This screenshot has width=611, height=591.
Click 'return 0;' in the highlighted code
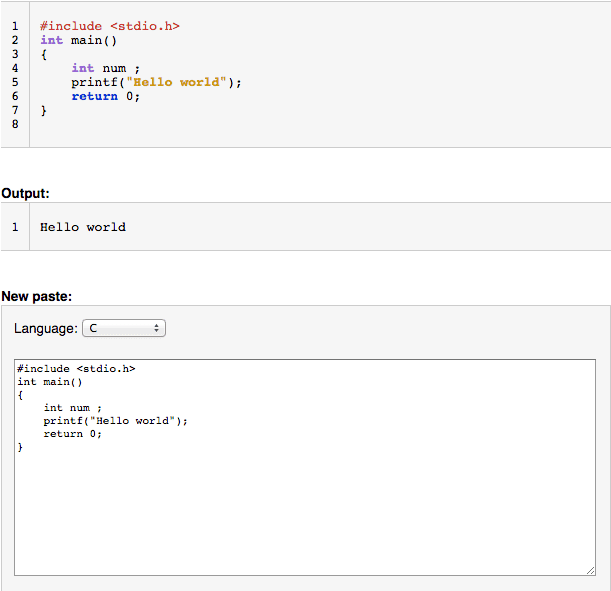(105, 96)
